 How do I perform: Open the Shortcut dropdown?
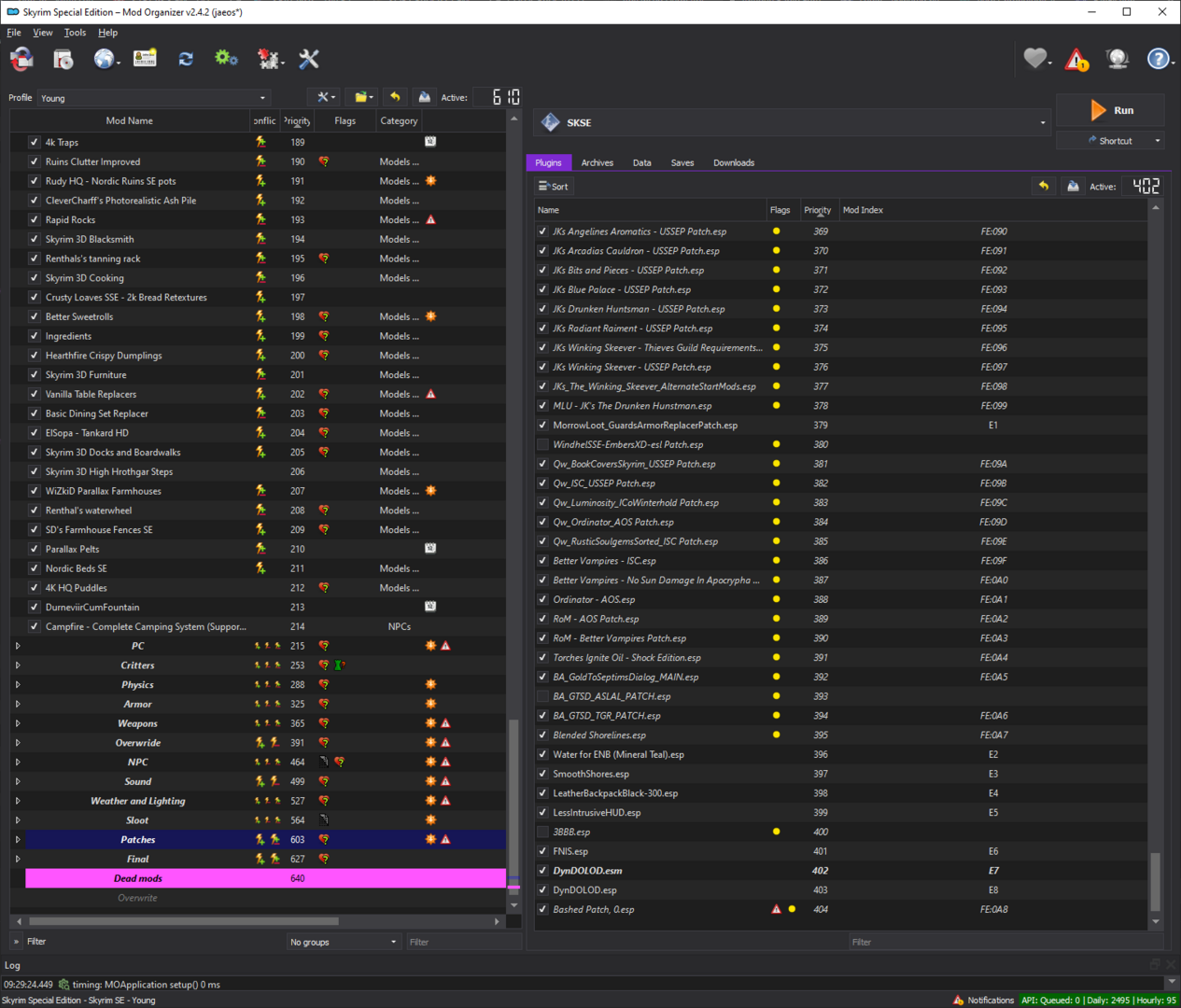(1110, 140)
